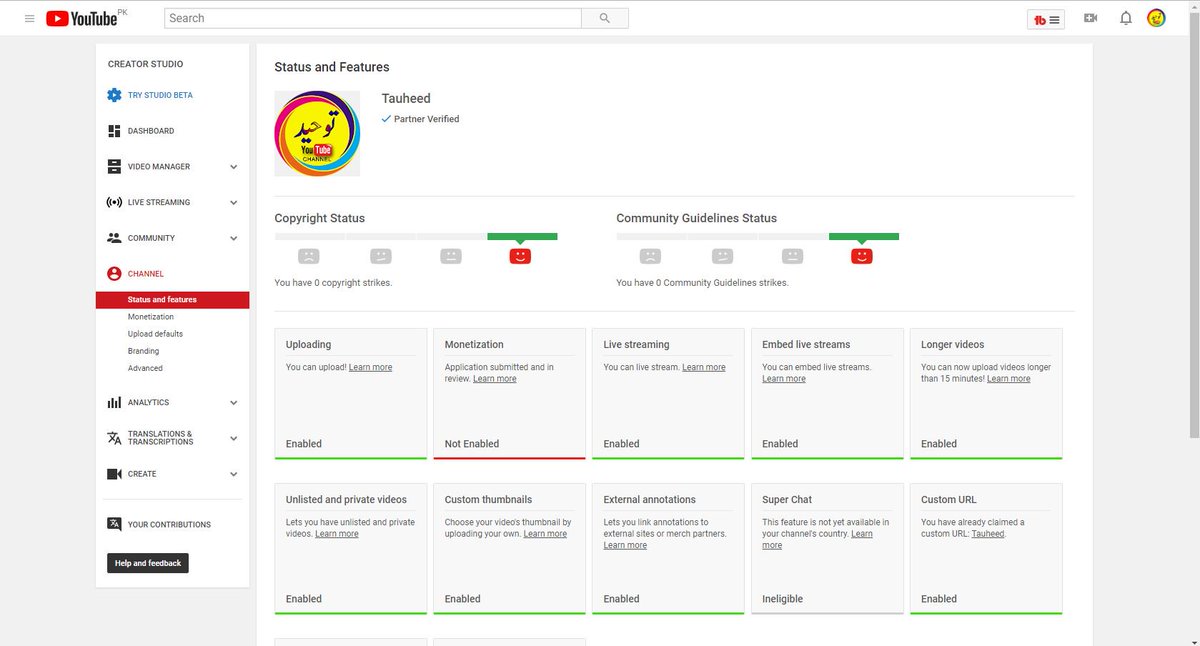Click the Community people icon

[x=114, y=238]
